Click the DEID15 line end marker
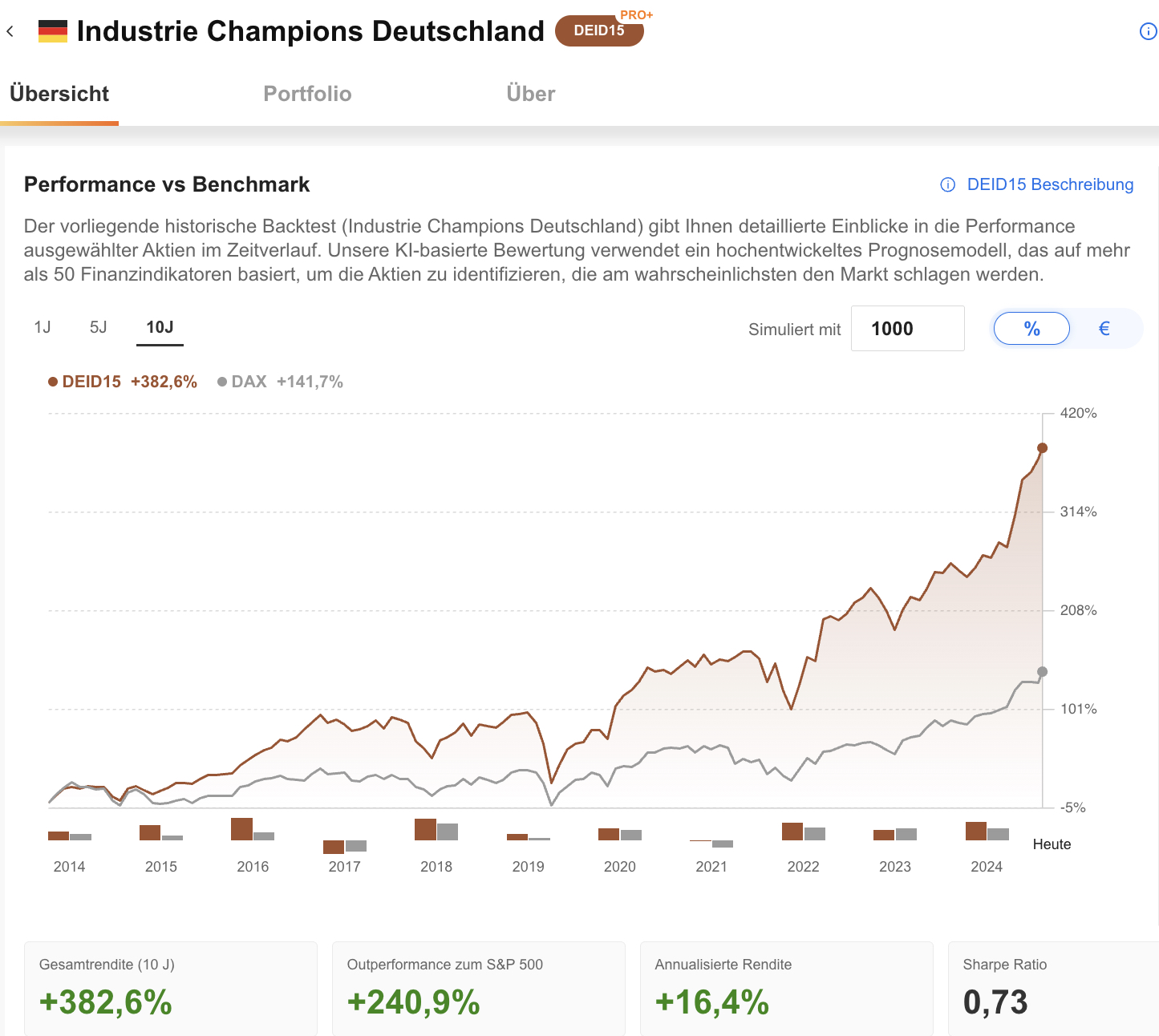The width and height of the screenshot is (1159, 1036). point(1042,448)
